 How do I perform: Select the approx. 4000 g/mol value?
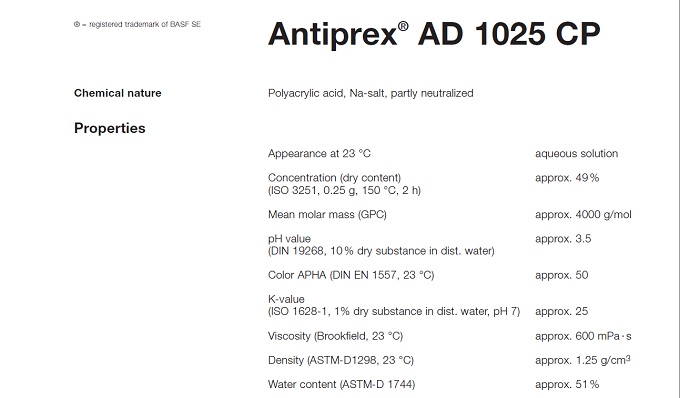click(x=583, y=215)
